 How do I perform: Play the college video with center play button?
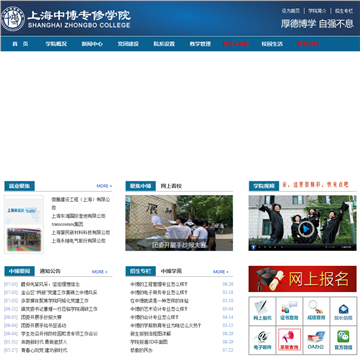[306, 229]
